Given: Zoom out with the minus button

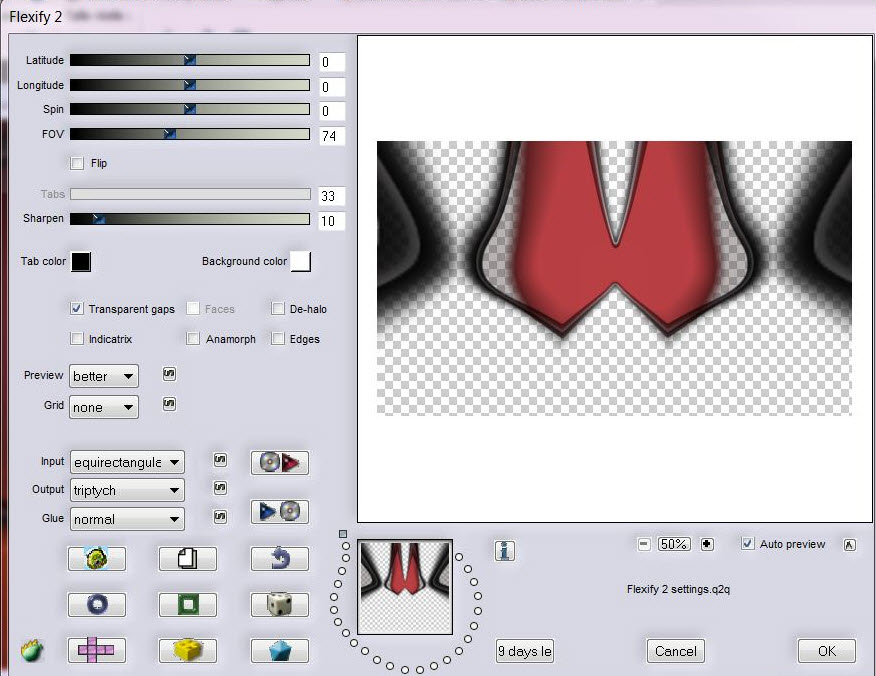Looking at the screenshot, I should coord(644,544).
